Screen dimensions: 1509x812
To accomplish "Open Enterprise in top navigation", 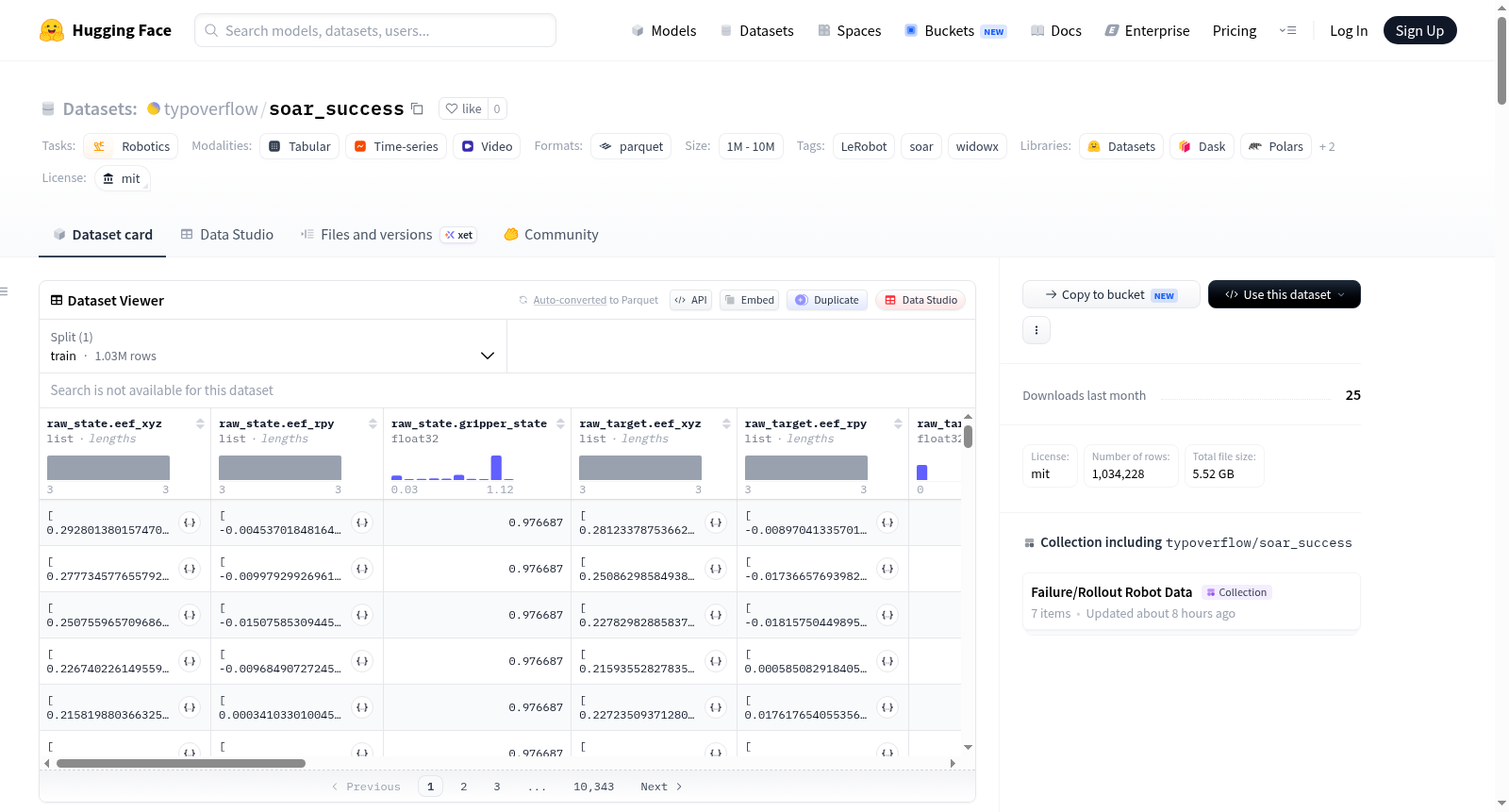I will point(1147,30).
